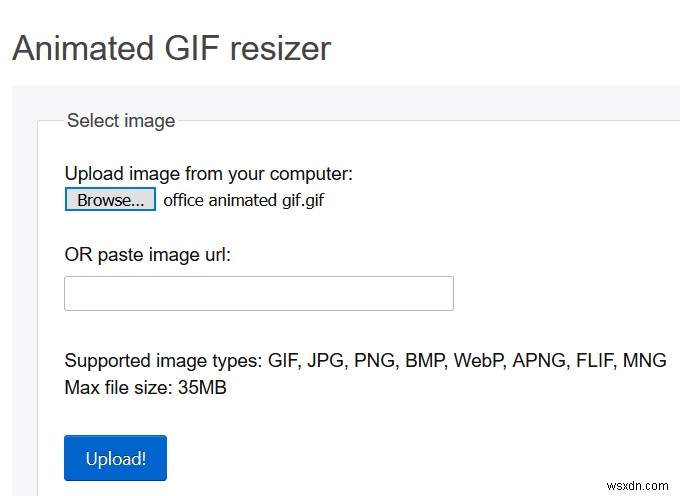This screenshot has height=496, width=680.
Task: Focus the paste image url text field
Action: pos(258,294)
